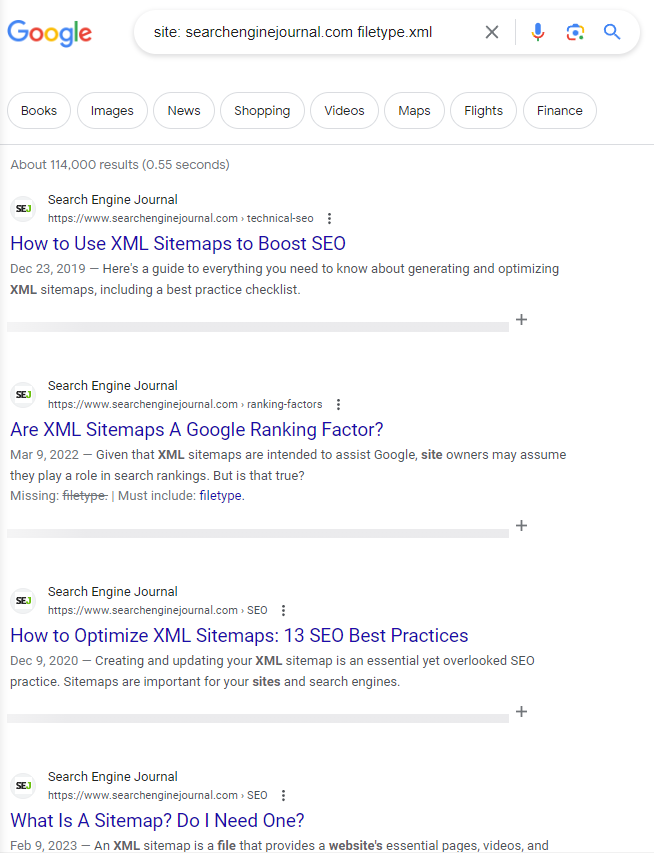Start voice search with microphone icon
The height and width of the screenshot is (853, 654).
538,32
